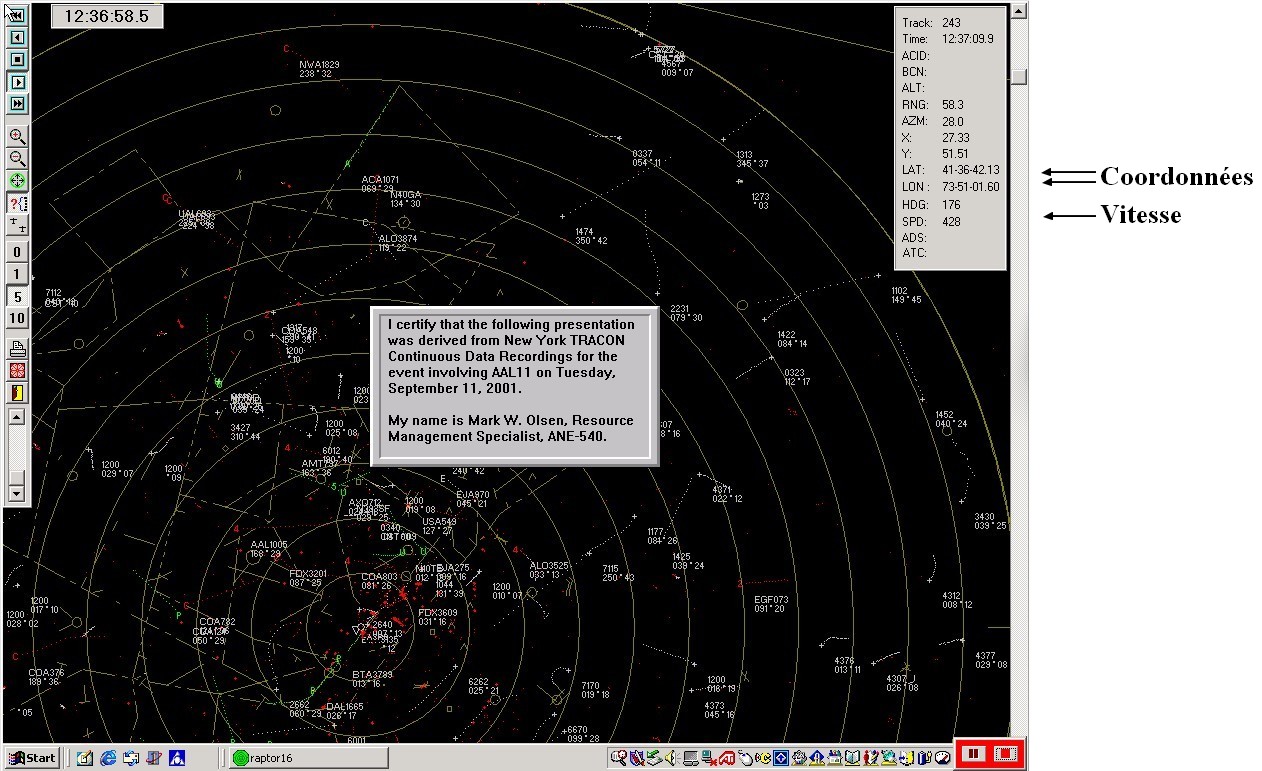Click the magnifier tray icon at tray start
1262x771 pixels.
[x=619, y=758]
